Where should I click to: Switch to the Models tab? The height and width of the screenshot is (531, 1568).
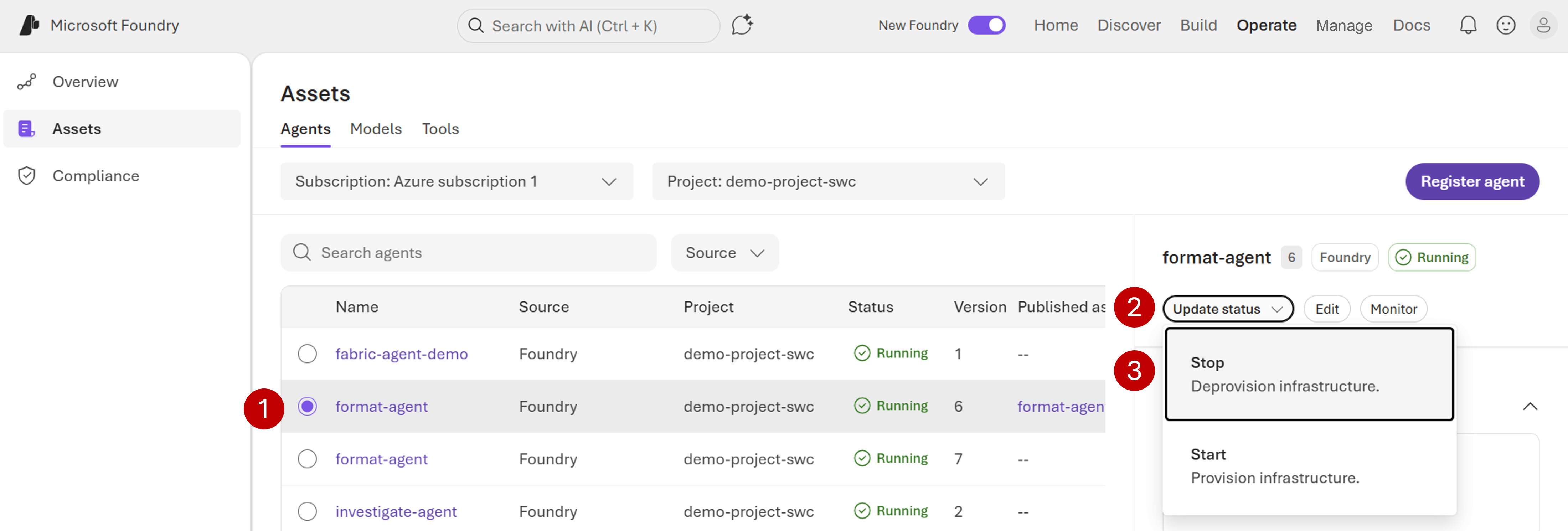[x=376, y=129]
